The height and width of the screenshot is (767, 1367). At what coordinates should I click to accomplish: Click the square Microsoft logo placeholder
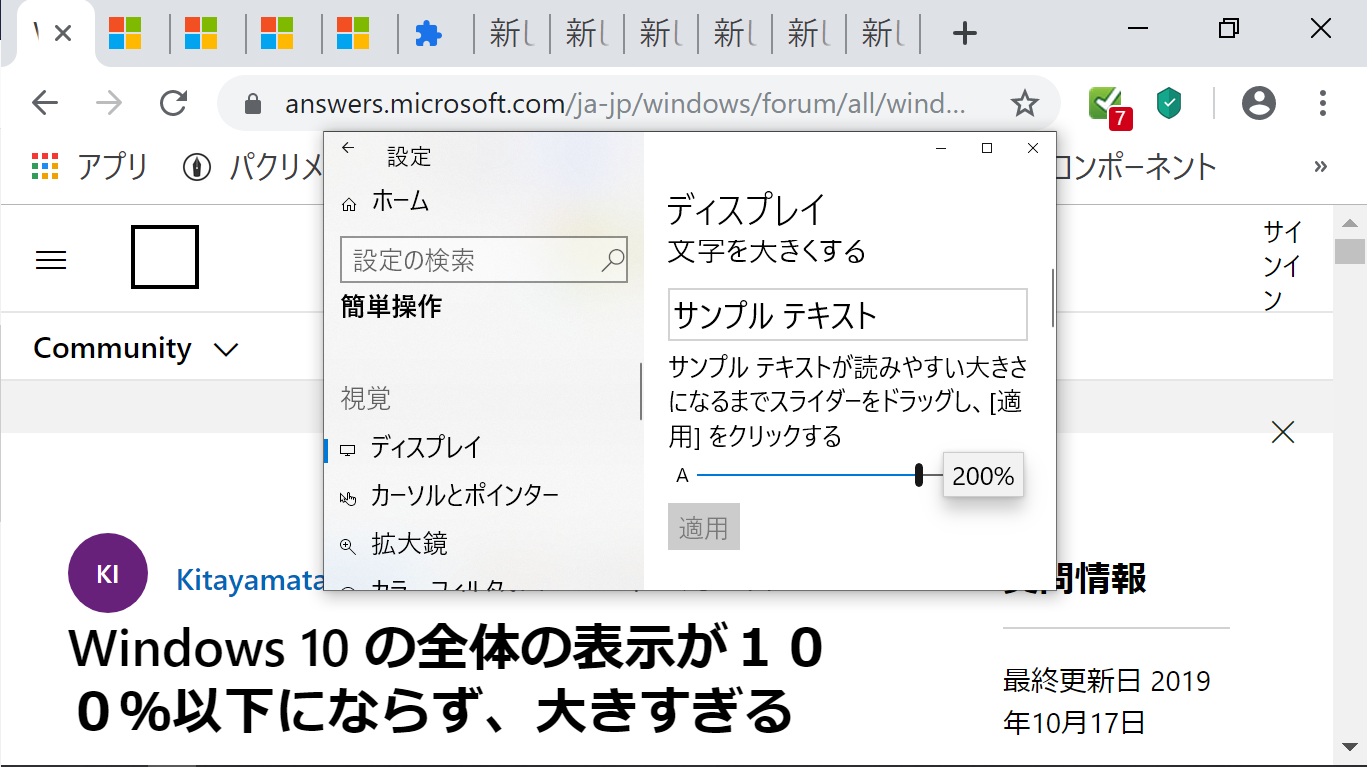(165, 257)
